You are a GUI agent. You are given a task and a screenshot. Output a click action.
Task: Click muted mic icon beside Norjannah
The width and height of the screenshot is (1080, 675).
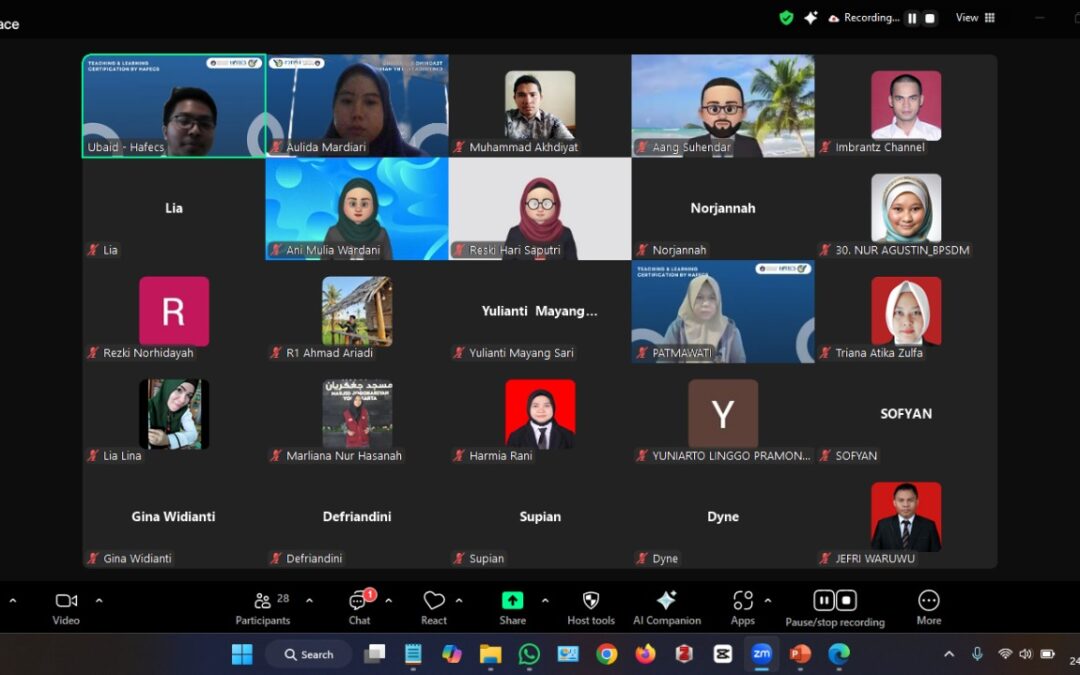tap(642, 250)
